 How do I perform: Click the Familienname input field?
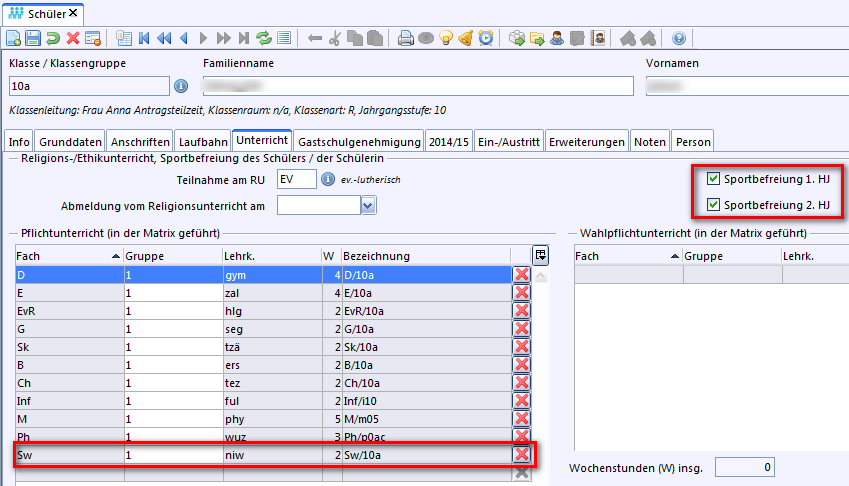[x=418, y=86]
